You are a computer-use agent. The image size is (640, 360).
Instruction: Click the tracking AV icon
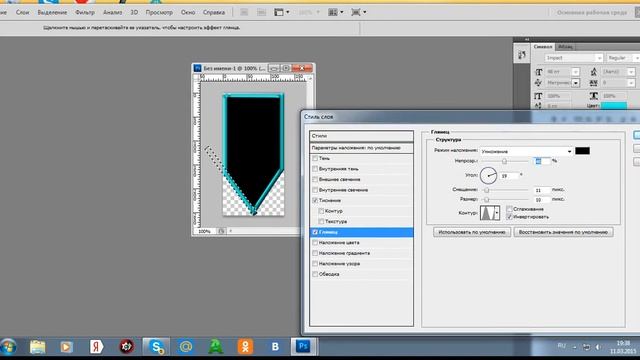(594, 82)
